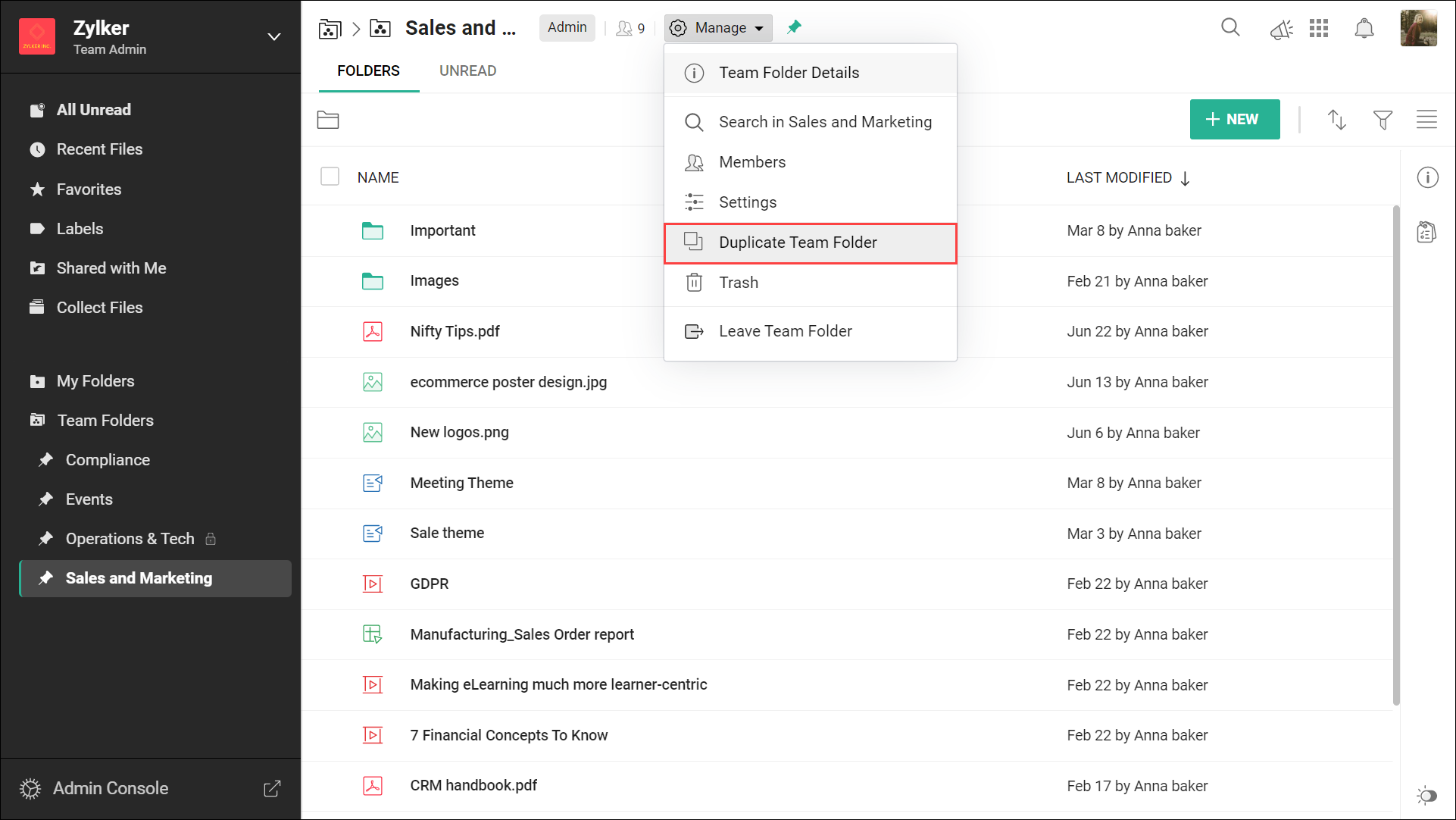
Task: Open Admin Console link in sidebar
Action: coord(111,788)
